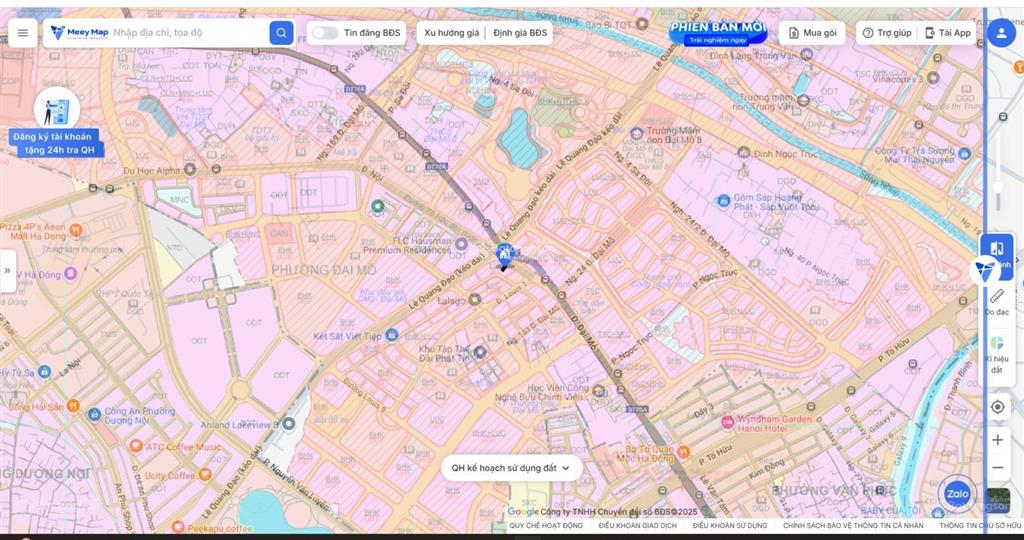Expand the left side panel chevron
Viewport: 1024px width, 540px height.
pyautogui.click(x=7, y=270)
